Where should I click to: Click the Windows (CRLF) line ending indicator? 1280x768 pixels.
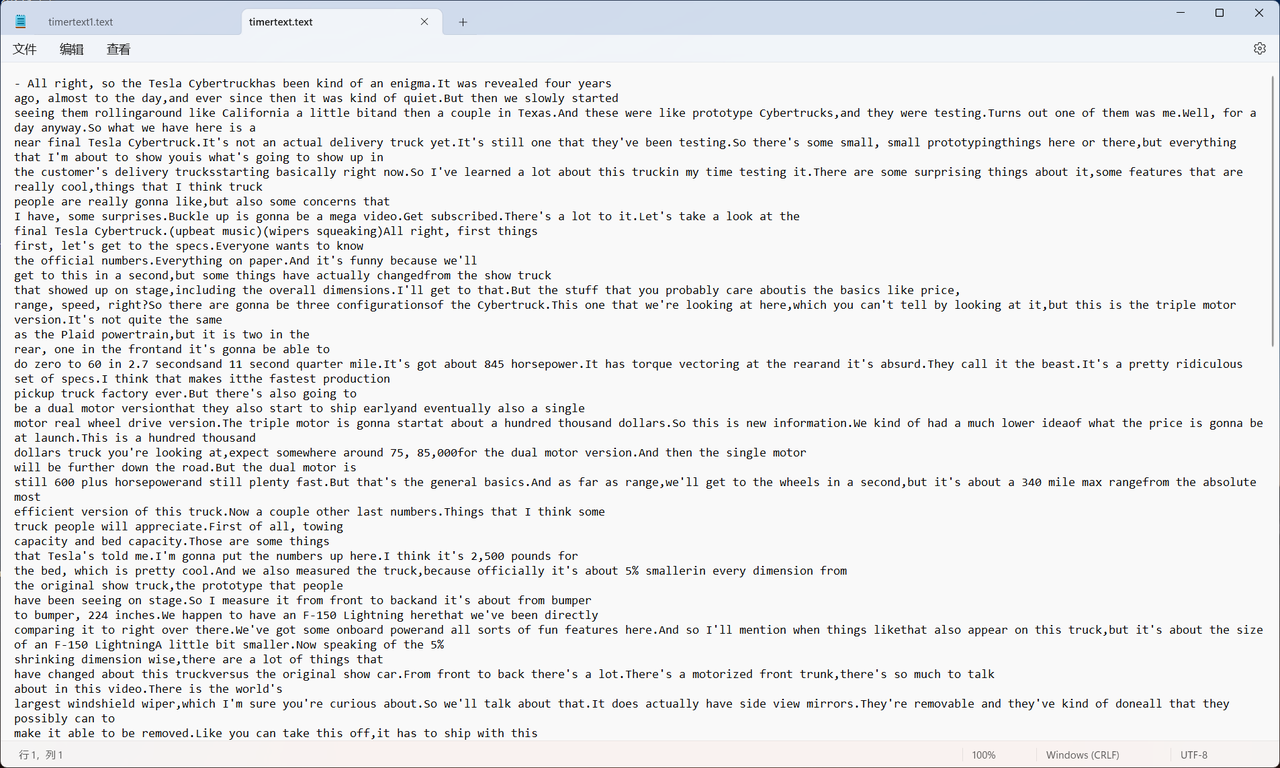coord(1083,755)
